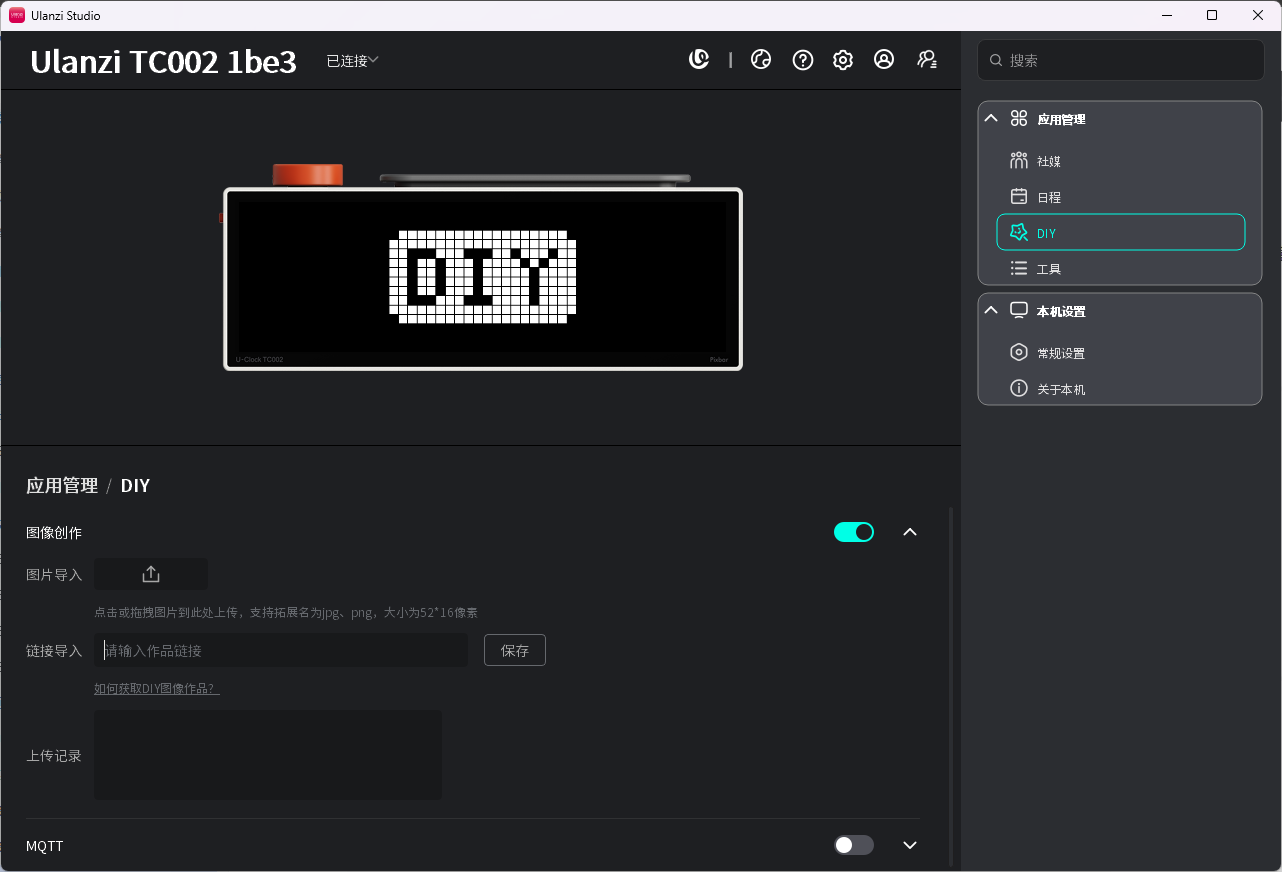Collapse the 本机设置 sidebar group chevron

tap(991, 310)
